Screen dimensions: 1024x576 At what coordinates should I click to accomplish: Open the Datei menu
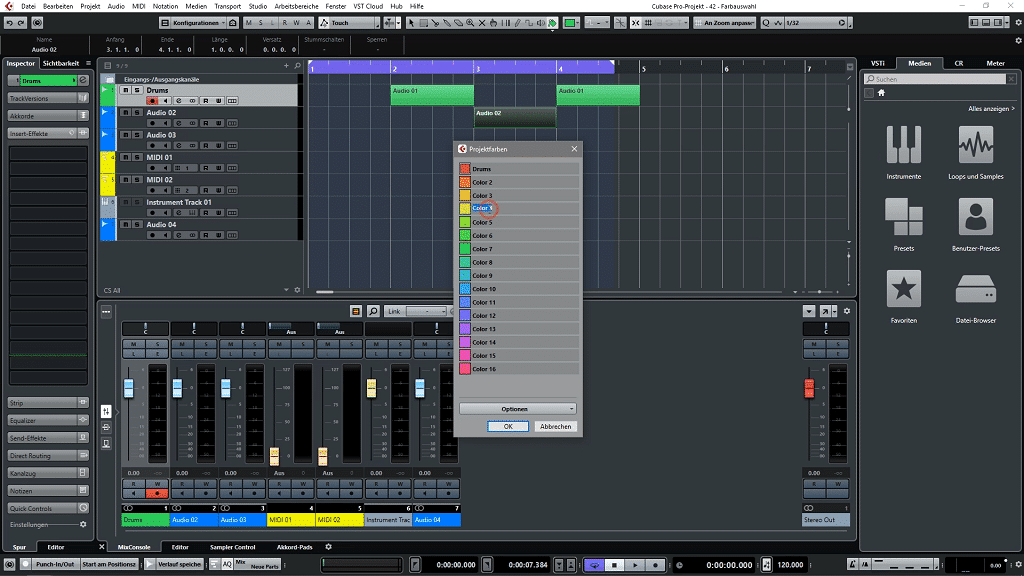[28, 6]
